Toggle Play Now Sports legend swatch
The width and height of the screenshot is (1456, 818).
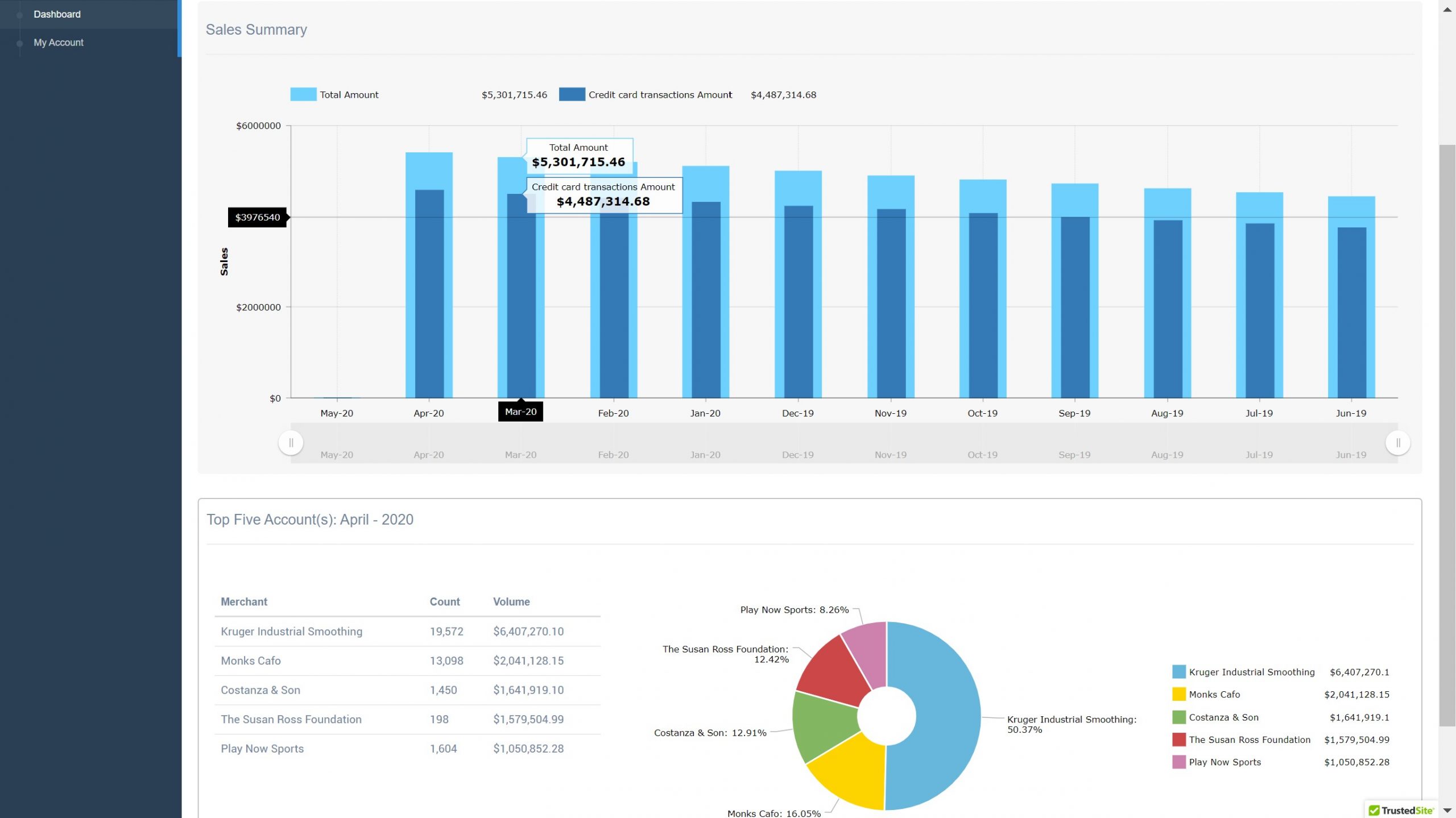[x=1179, y=762]
